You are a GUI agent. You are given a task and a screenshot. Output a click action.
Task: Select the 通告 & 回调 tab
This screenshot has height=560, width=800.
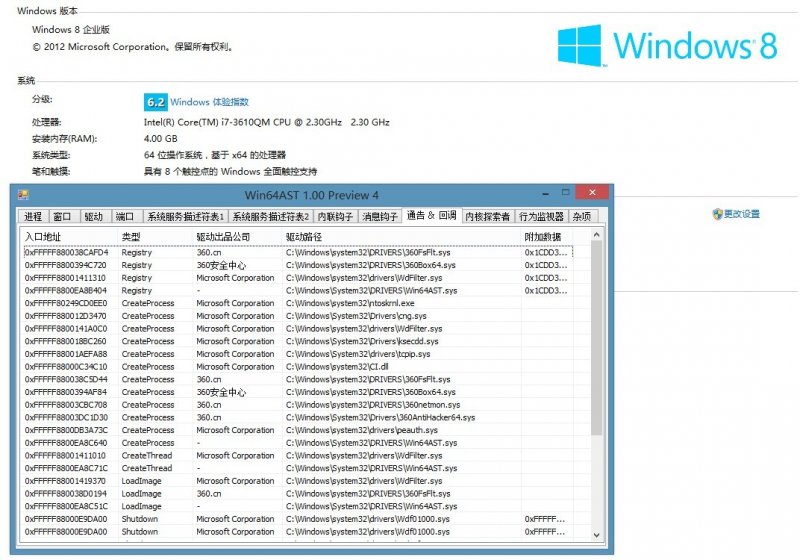tap(432, 215)
